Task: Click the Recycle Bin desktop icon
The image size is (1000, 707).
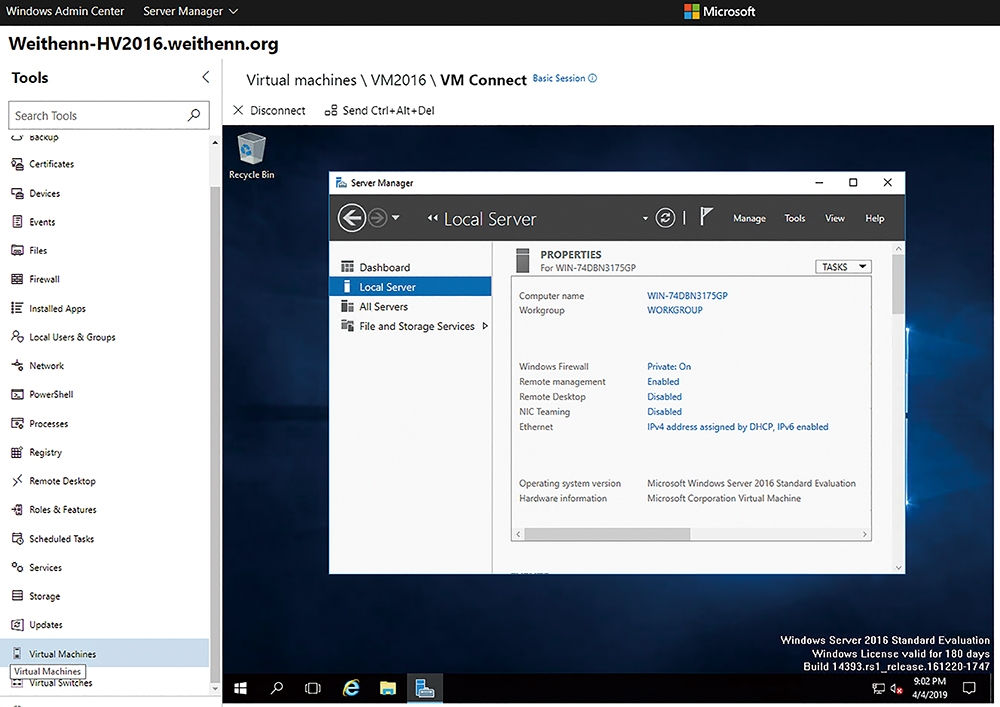Action: tap(251, 156)
